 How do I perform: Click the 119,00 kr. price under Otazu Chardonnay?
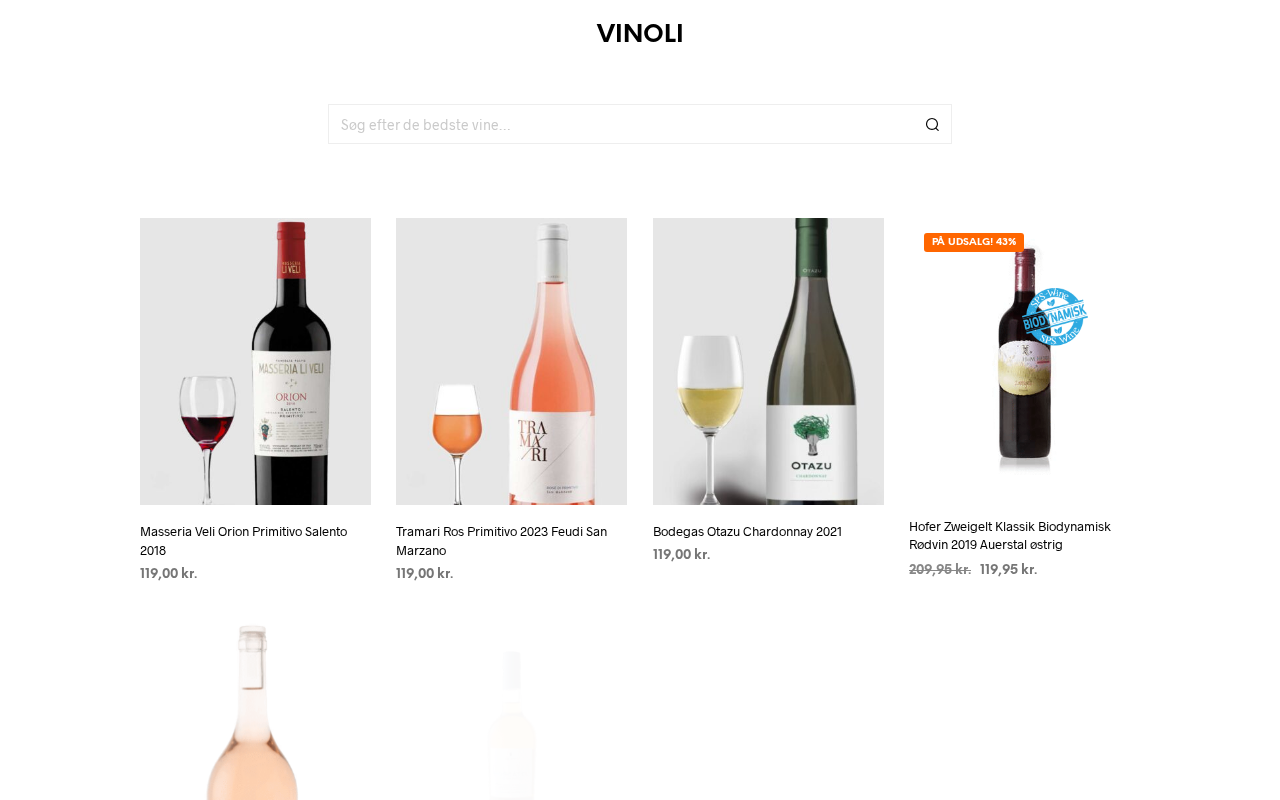pos(682,555)
